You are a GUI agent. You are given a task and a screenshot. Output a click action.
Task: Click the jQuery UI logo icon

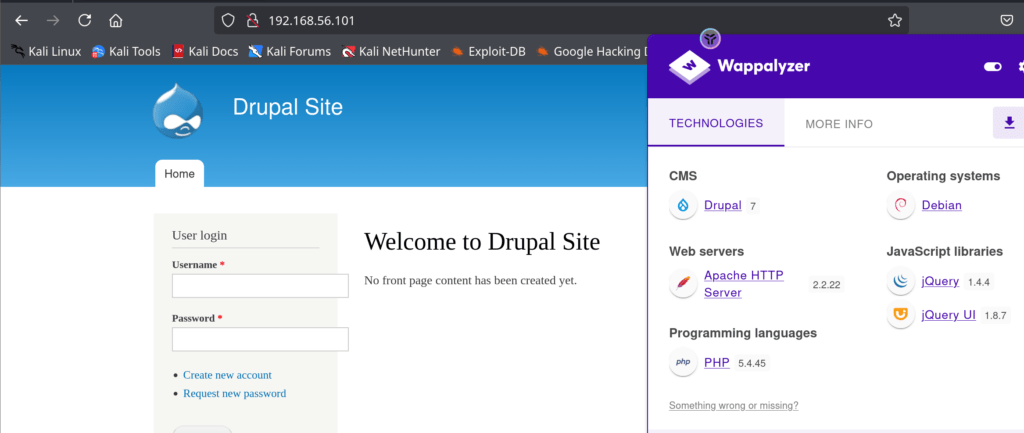pyautogui.click(x=901, y=315)
